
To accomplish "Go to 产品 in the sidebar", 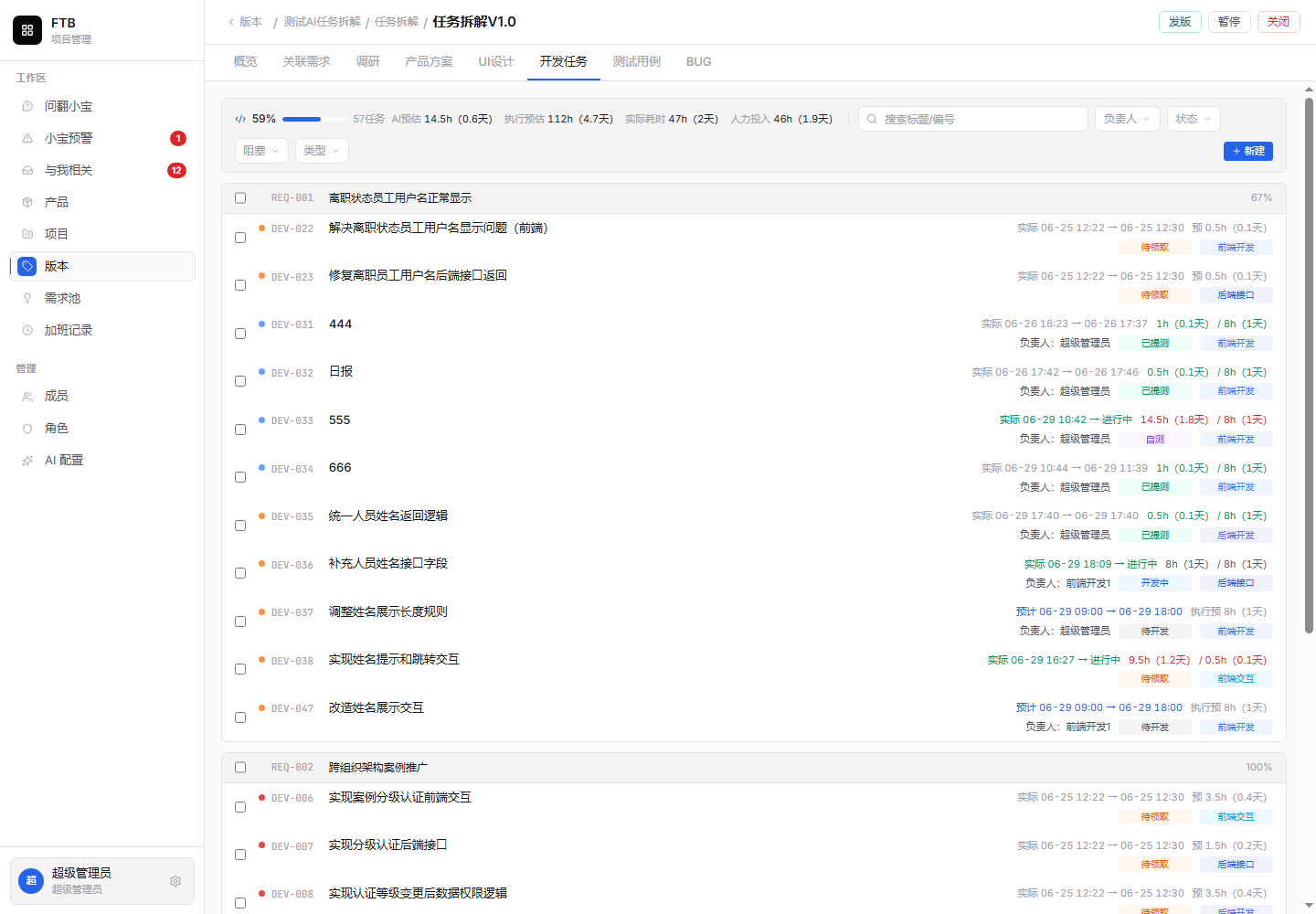I will coord(102,202).
